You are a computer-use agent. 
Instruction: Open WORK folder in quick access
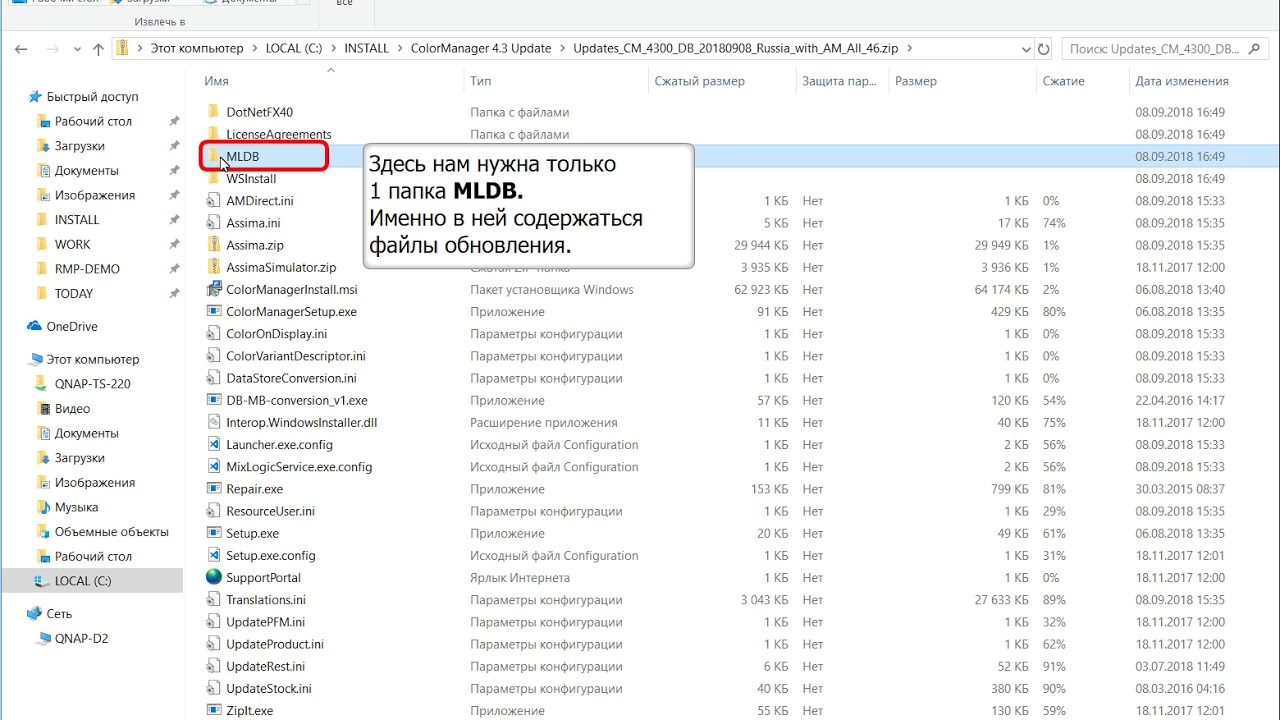click(x=72, y=244)
